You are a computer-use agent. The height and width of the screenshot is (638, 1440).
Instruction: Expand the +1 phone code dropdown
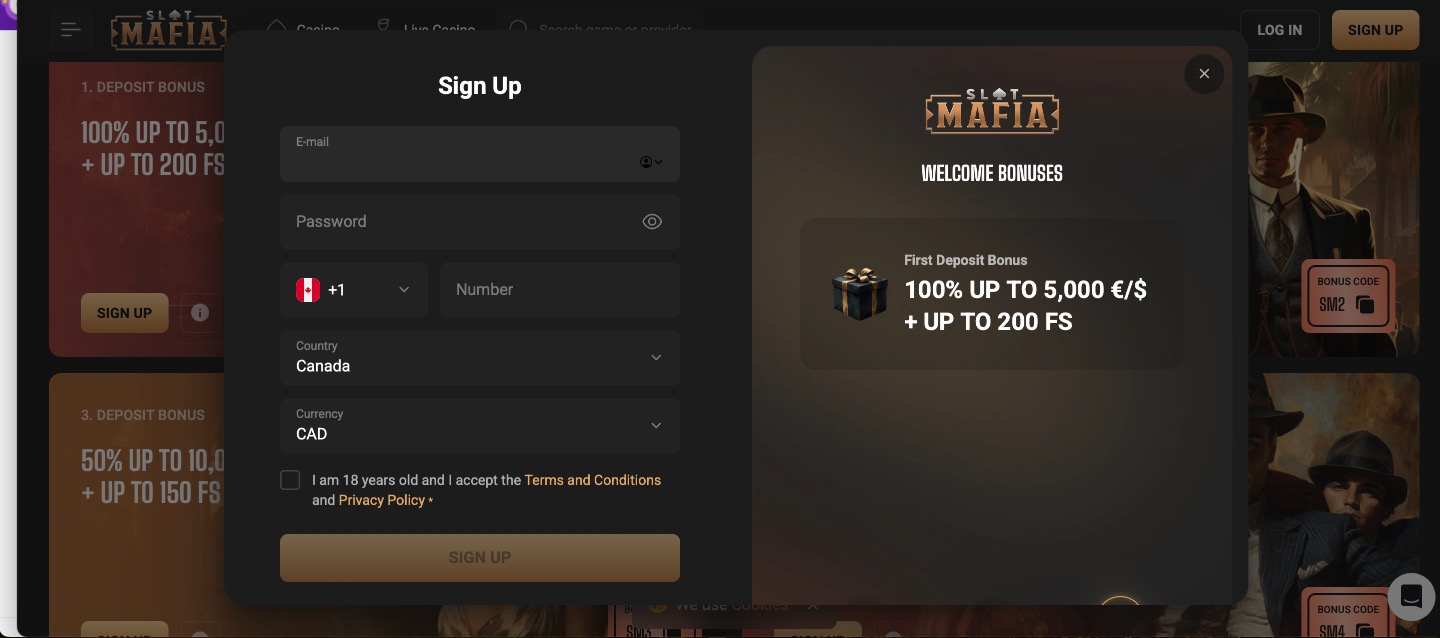point(354,290)
